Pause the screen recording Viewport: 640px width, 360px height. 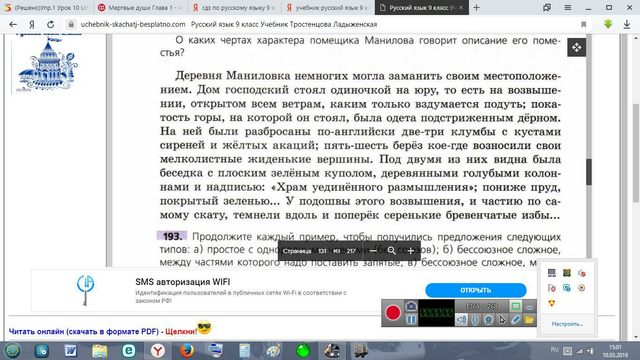pos(411,320)
